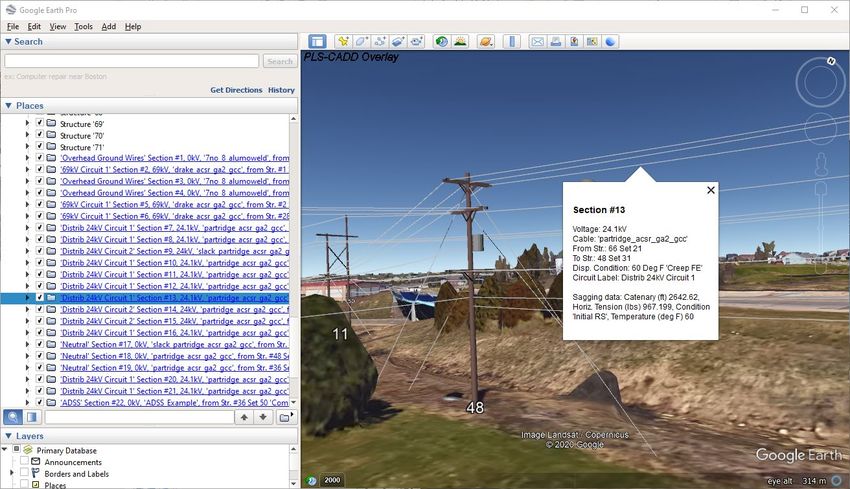Click structure label 48 on the map

tap(475, 407)
